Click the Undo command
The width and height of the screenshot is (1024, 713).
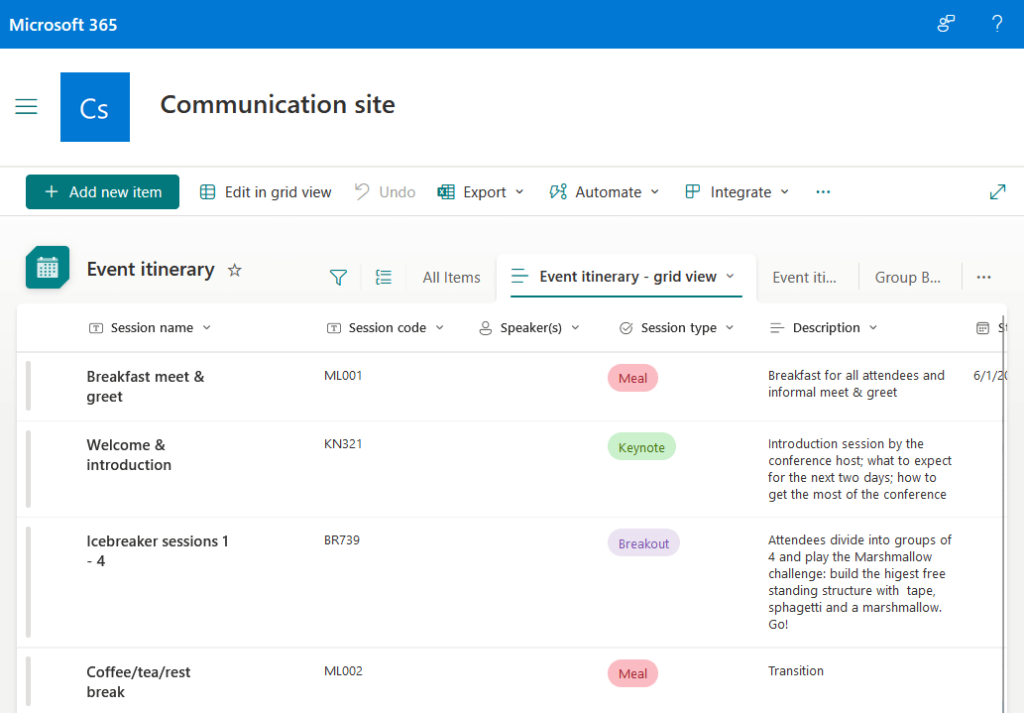pos(385,192)
